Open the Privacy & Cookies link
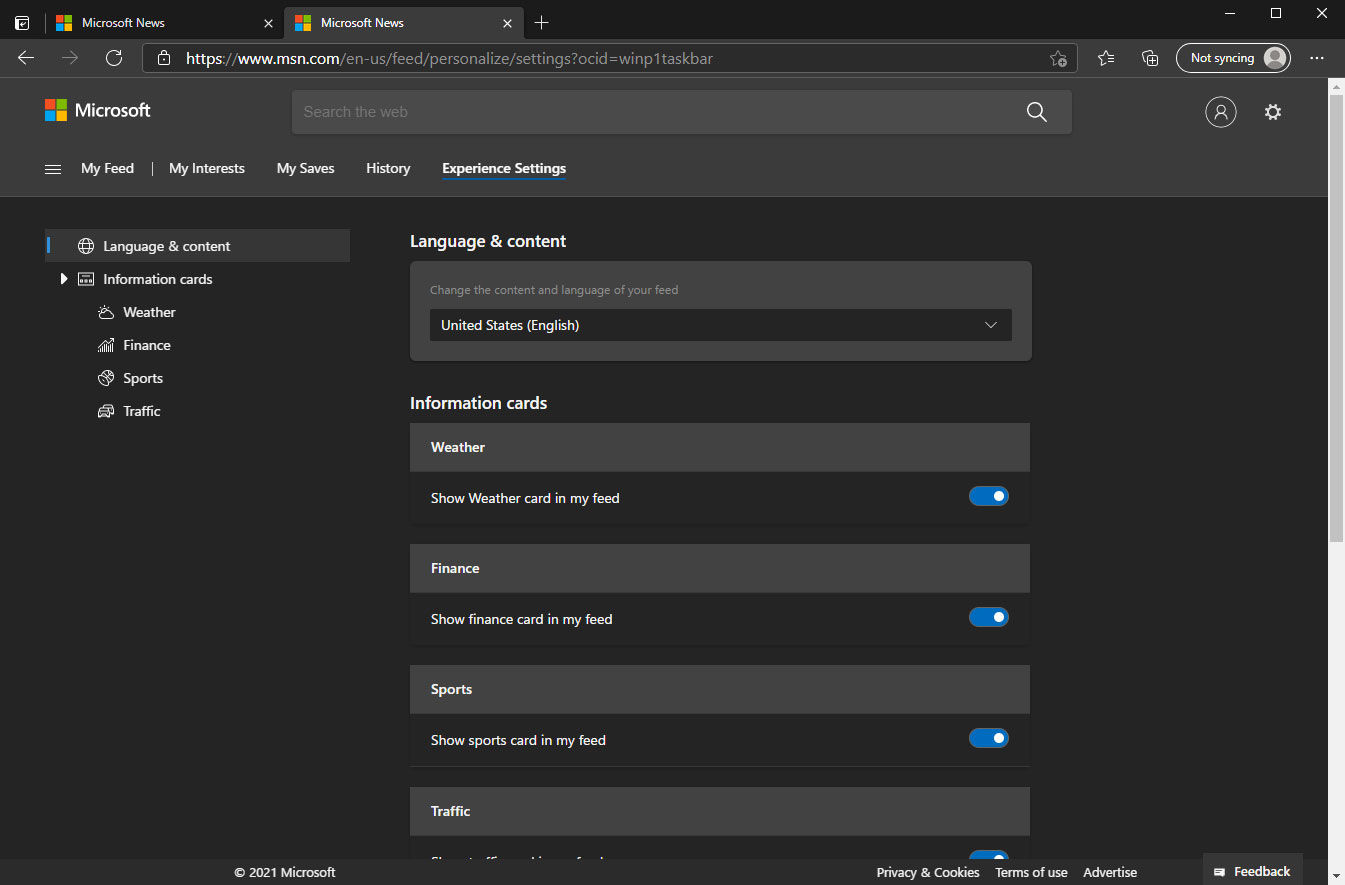Screen dimensions: 1345x885 coord(927,872)
